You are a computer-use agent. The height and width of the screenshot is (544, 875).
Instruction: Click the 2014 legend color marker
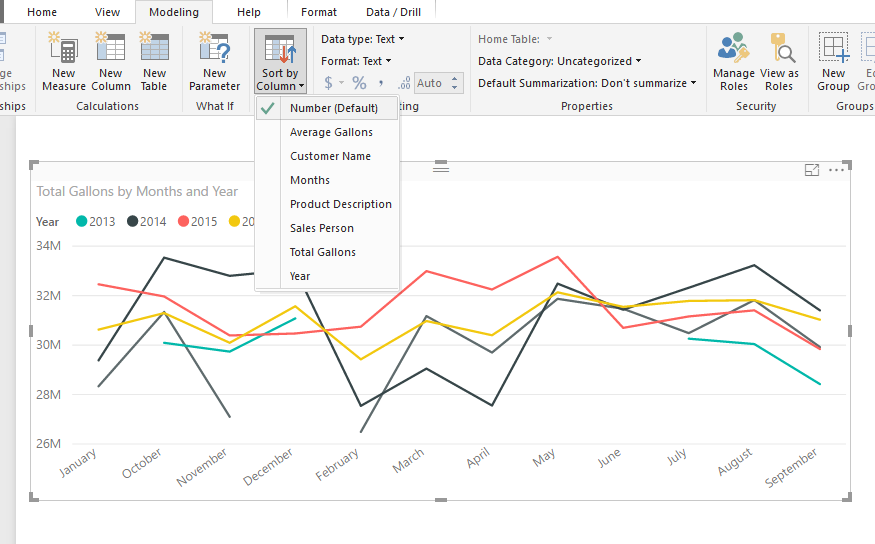click(x=132, y=222)
